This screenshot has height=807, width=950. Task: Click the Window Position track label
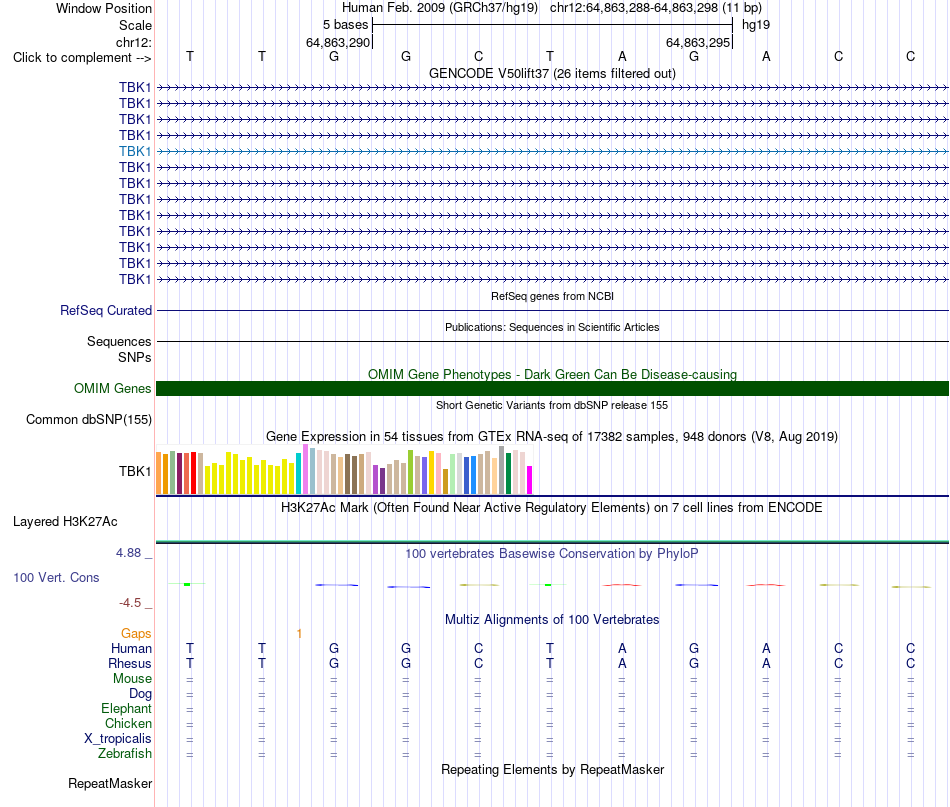point(104,8)
